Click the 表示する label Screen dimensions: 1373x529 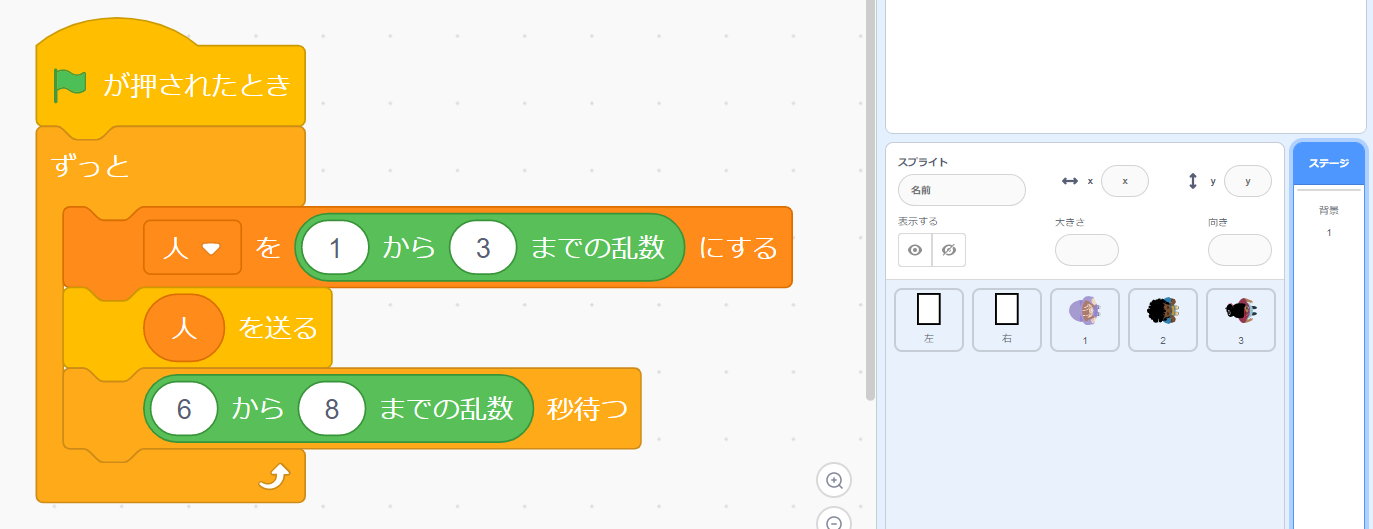coord(918,221)
